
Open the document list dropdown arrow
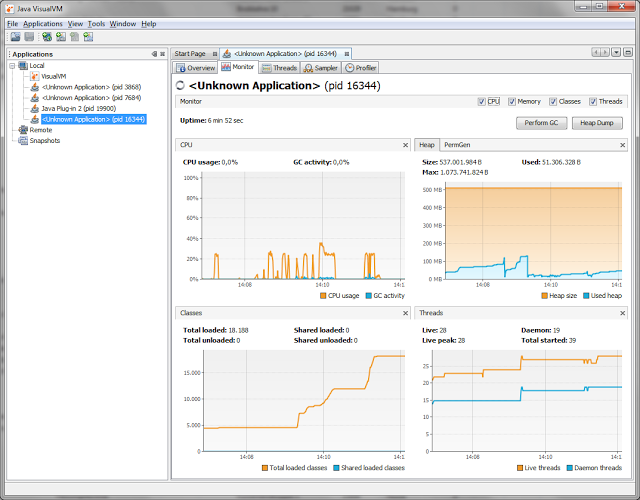coord(616,52)
